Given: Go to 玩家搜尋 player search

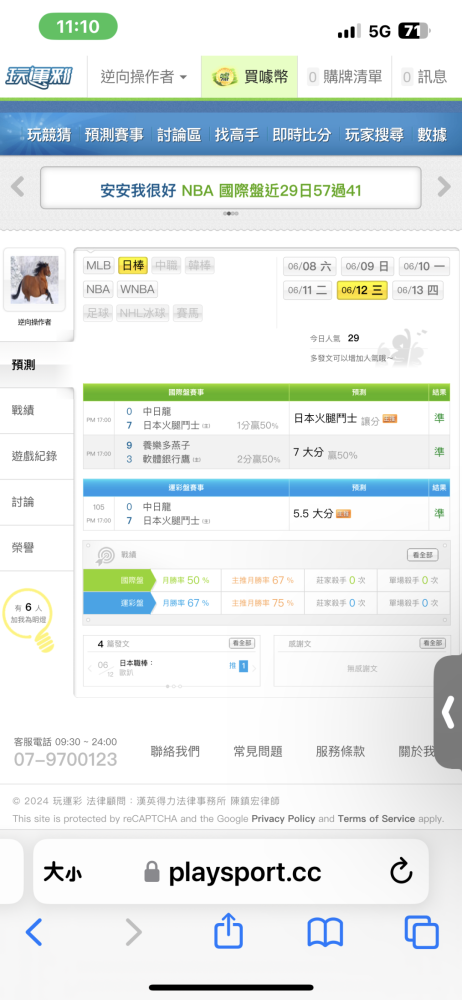Looking at the screenshot, I should click(x=374, y=135).
